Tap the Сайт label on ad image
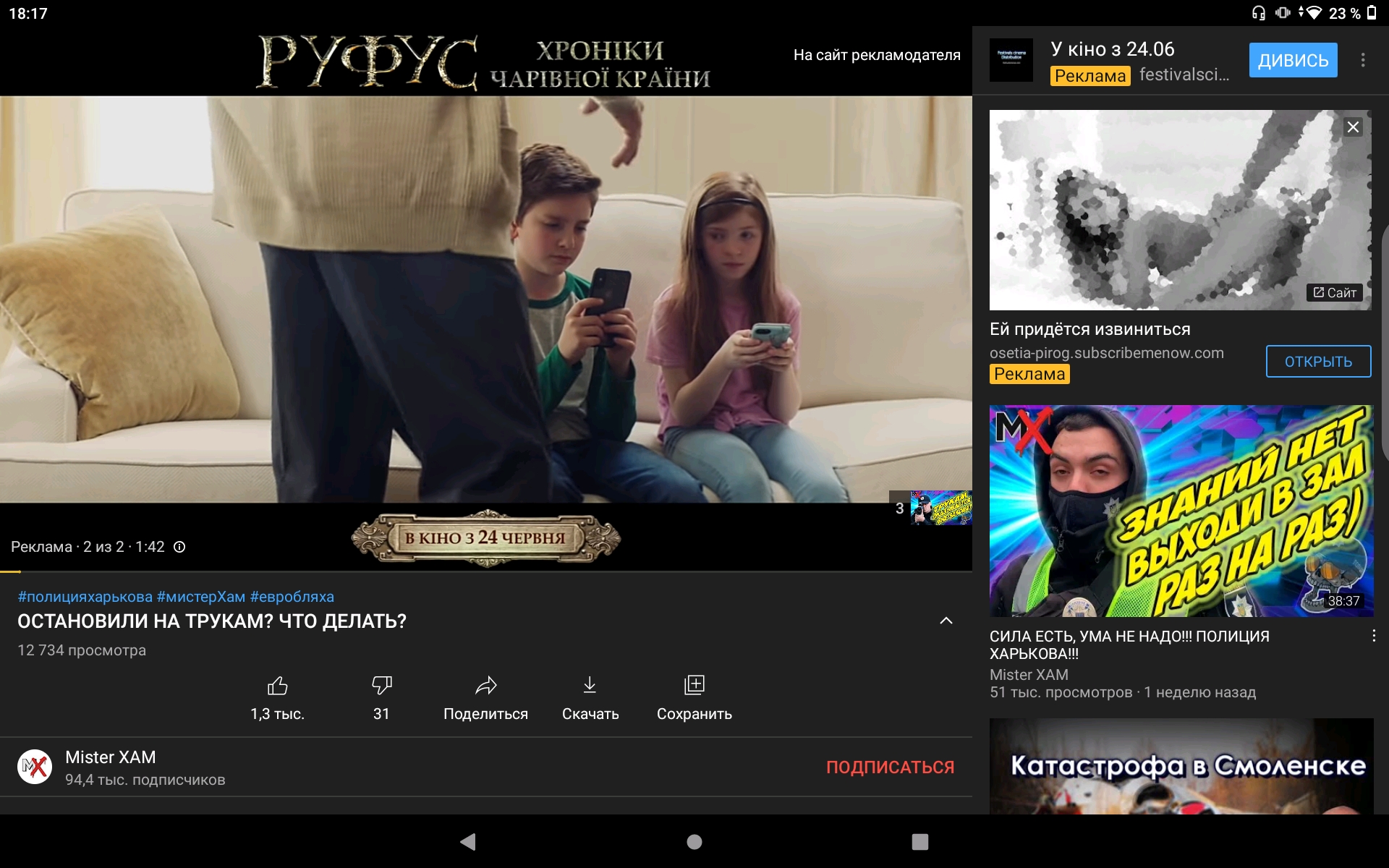1389x868 pixels. pos(1335,292)
